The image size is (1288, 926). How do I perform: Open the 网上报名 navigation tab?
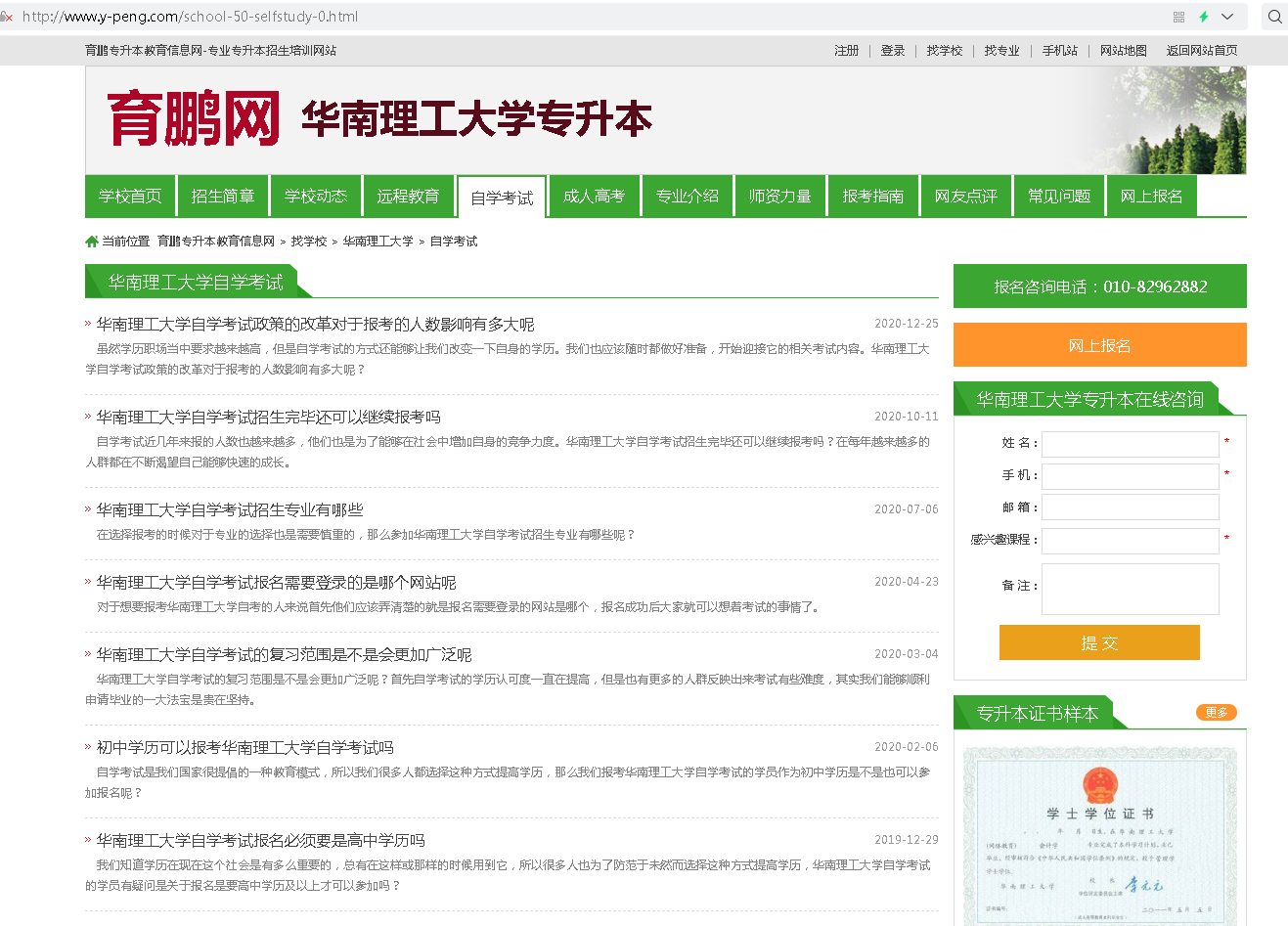(1151, 197)
